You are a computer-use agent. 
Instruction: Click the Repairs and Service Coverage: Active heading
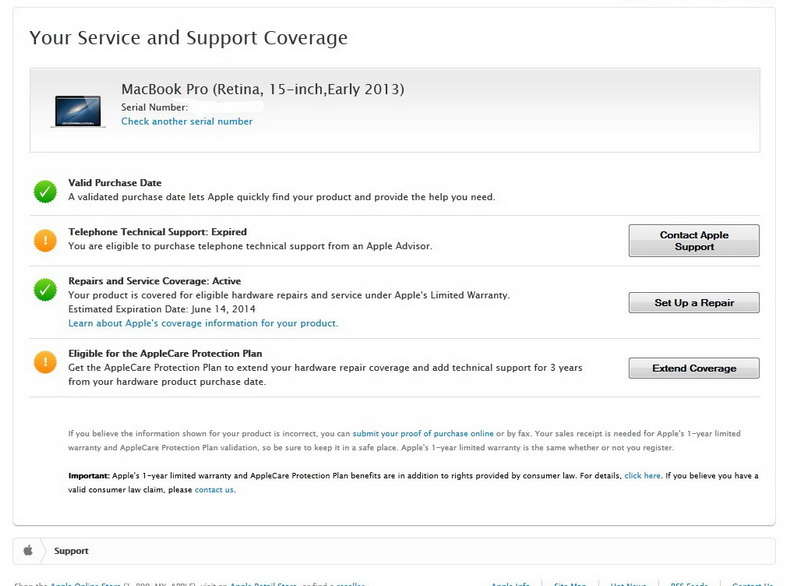click(x=154, y=281)
